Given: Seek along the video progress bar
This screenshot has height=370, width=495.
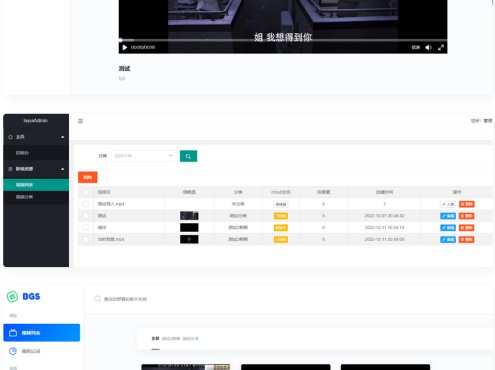Looking at the screenshot, I should tap(283, 40).
